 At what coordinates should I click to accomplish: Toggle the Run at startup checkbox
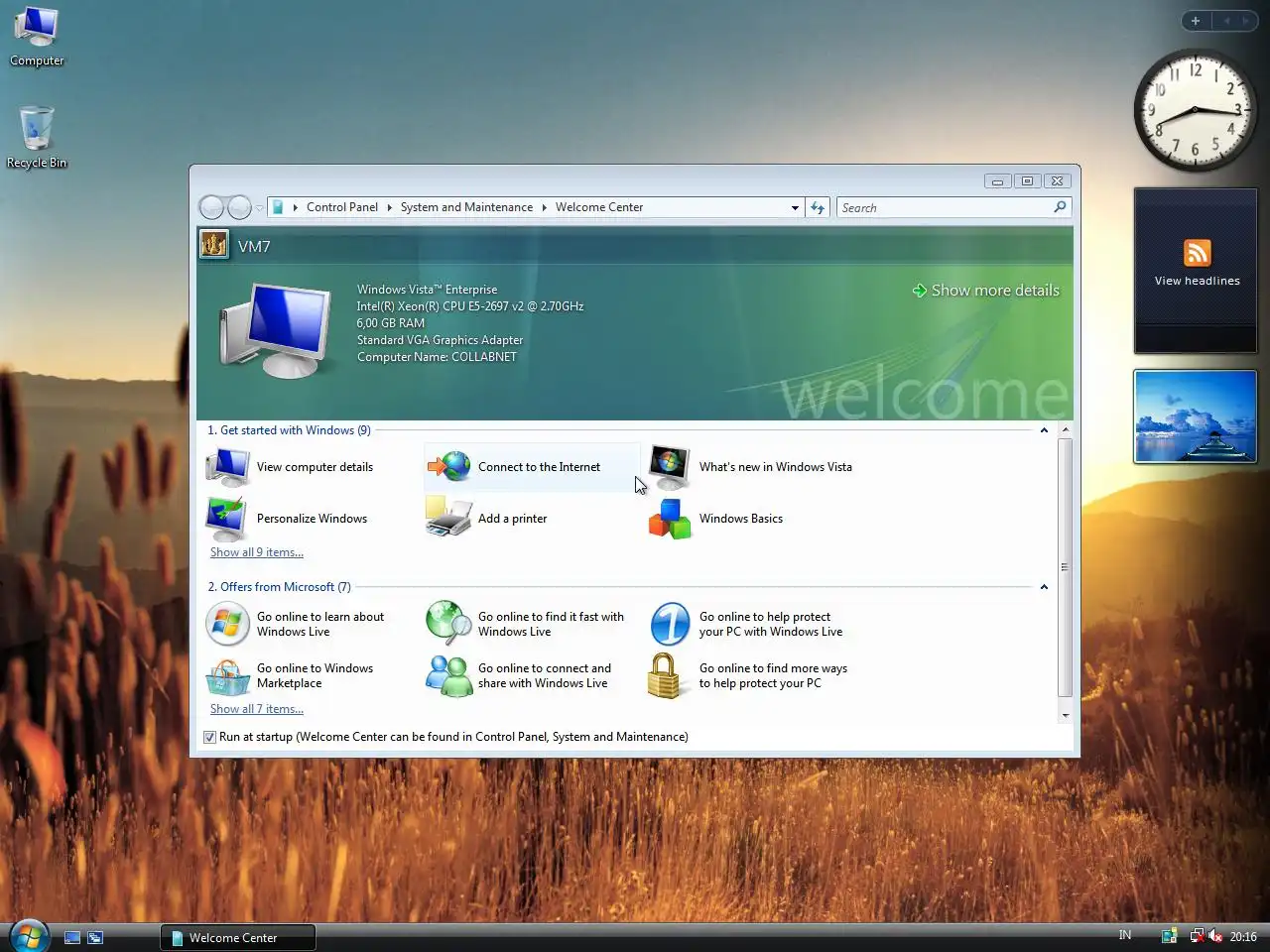pos(209,737)
